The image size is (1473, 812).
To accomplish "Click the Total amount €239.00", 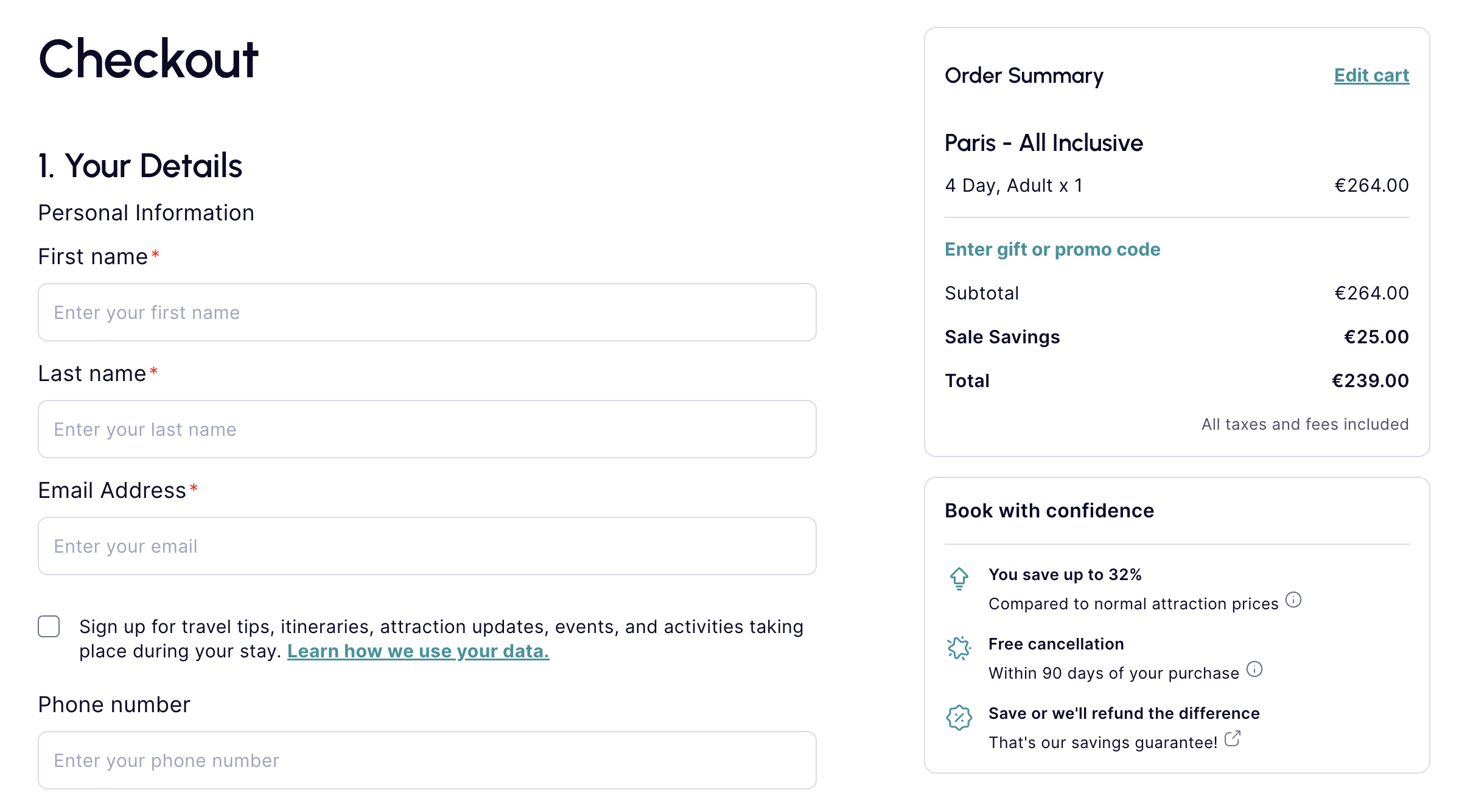I will click(x=1370, y=381).
